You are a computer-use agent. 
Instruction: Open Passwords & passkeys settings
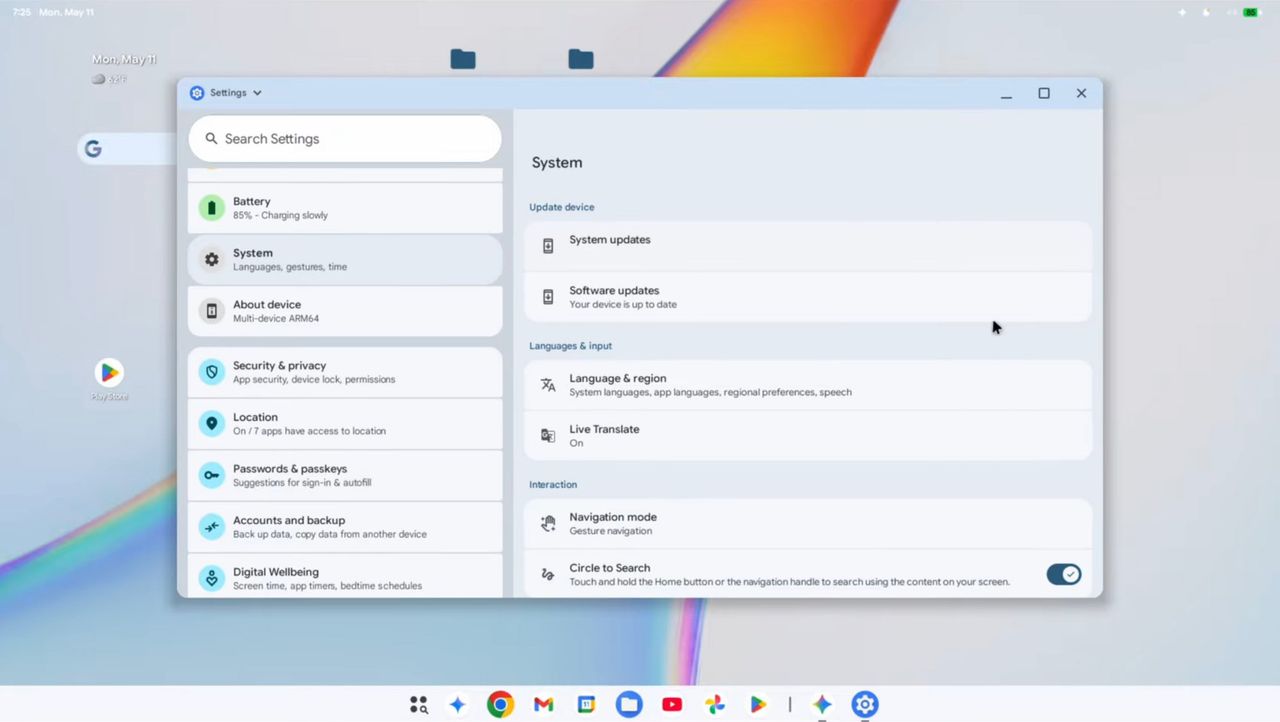tap(345, 475)
